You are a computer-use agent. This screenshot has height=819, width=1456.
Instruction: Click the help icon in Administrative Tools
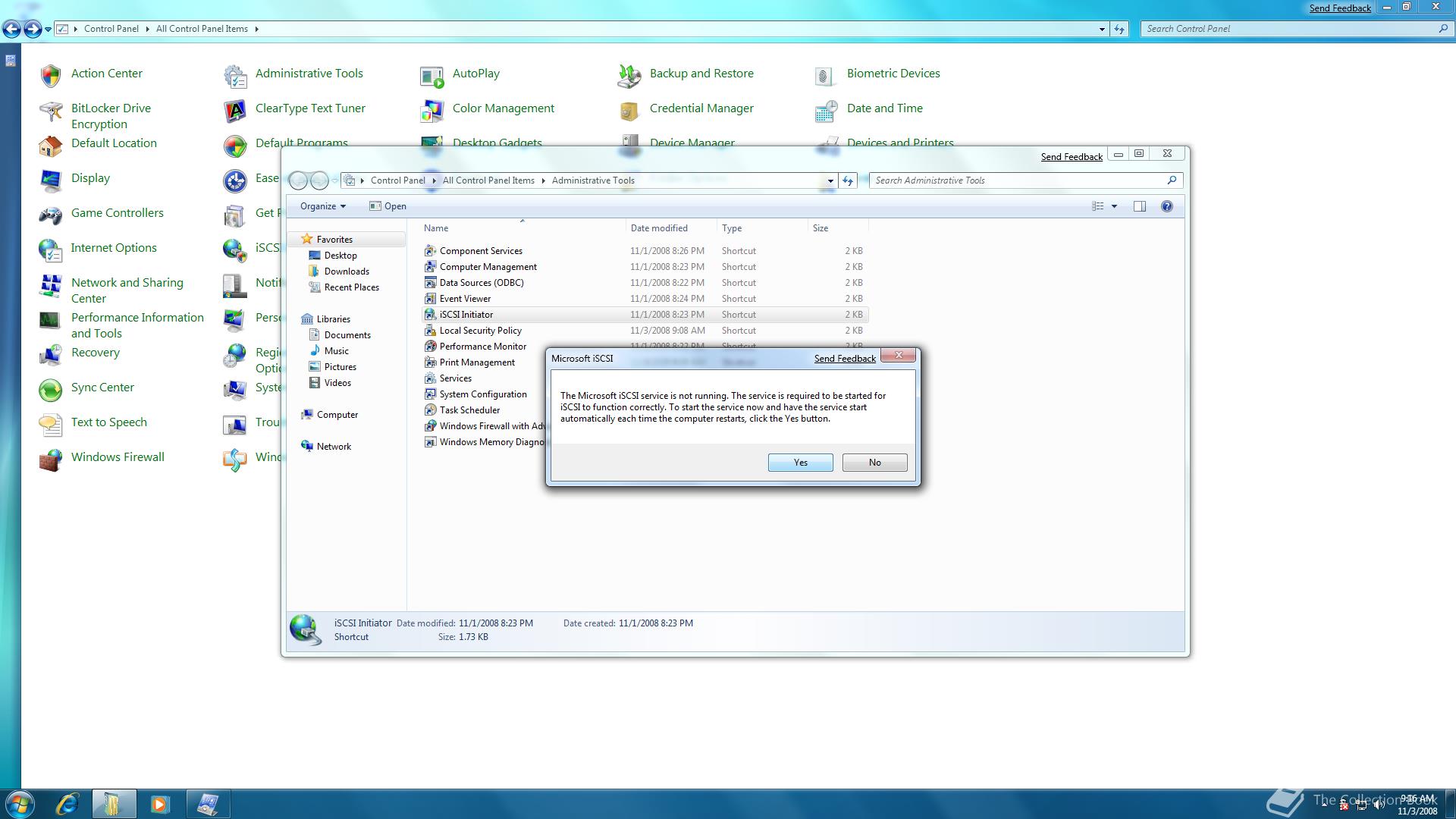pos(1167,206)
